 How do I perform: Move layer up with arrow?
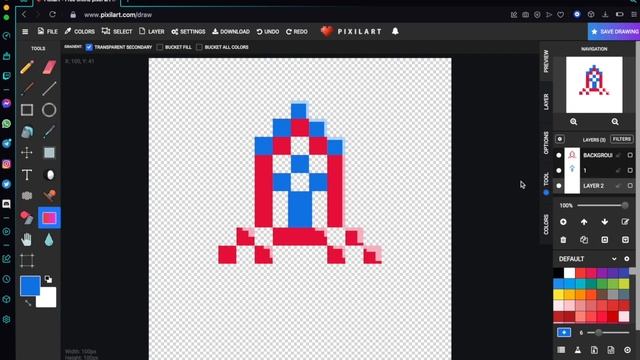pos(584,222)
